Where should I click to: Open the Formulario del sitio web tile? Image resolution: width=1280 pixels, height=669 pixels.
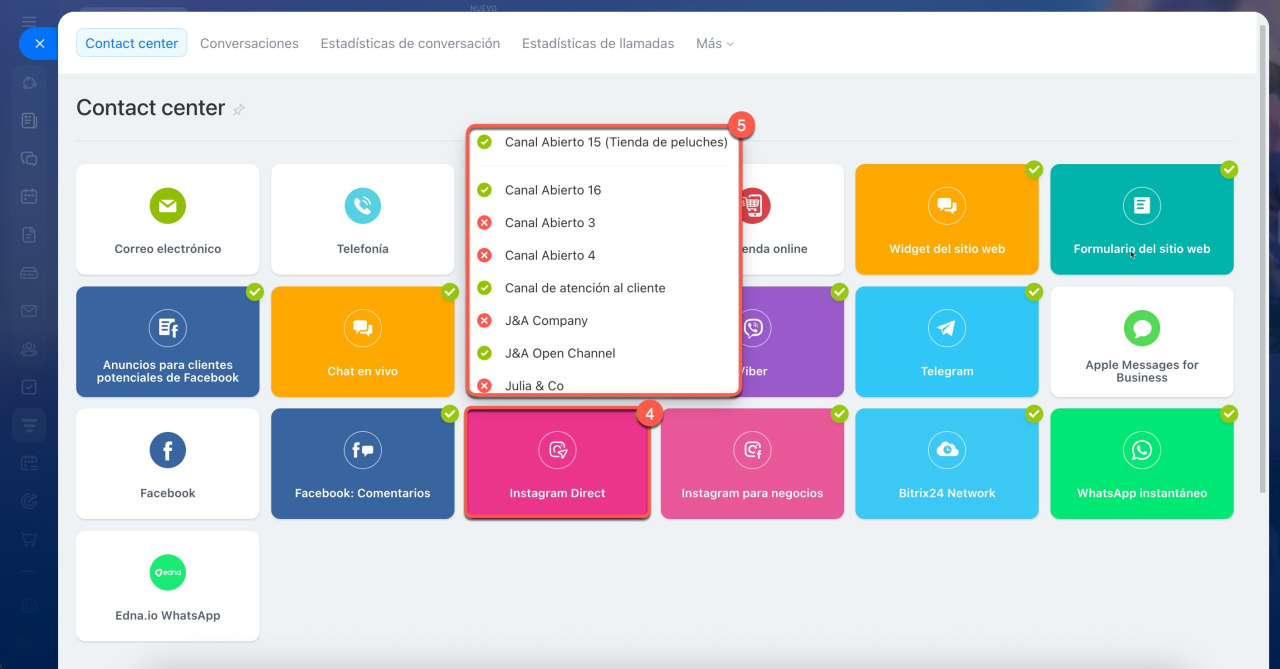pyautogui.click(x=1141, y=219)
